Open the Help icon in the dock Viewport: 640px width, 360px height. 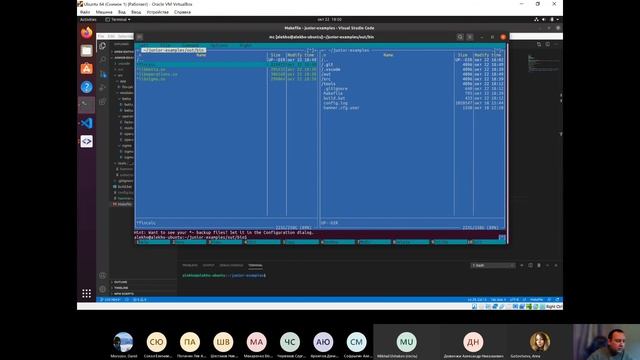tap(87, 87)
